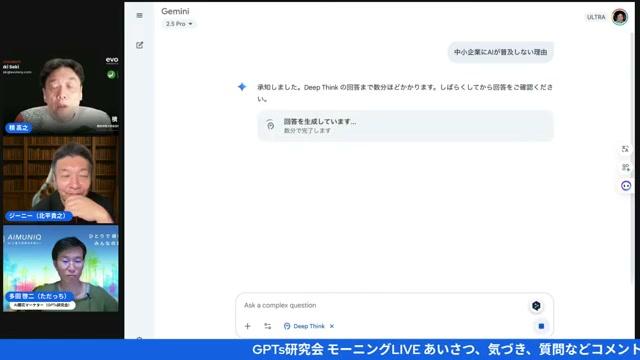The height and width of the screenshot is (360, 640).
Task: Click the Deep Think progress spinner icon
Action: (x=270, y=125)
